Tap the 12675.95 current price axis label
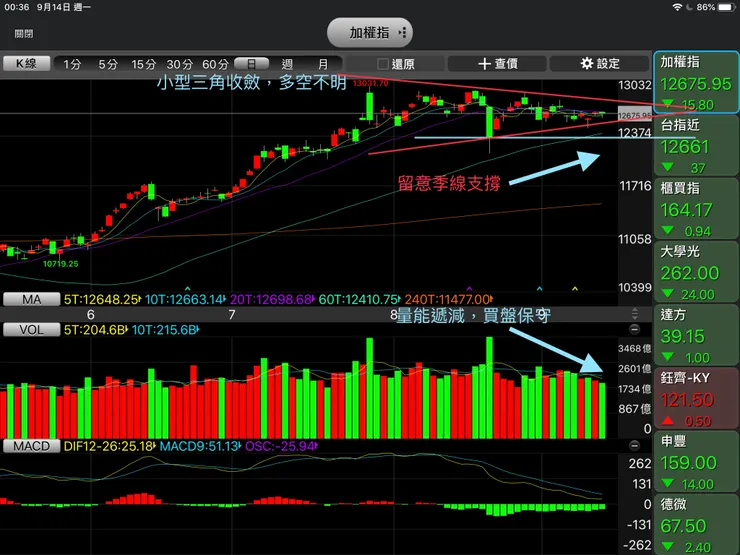Screen dimensions: 740x555 click(x=634, y=115)
